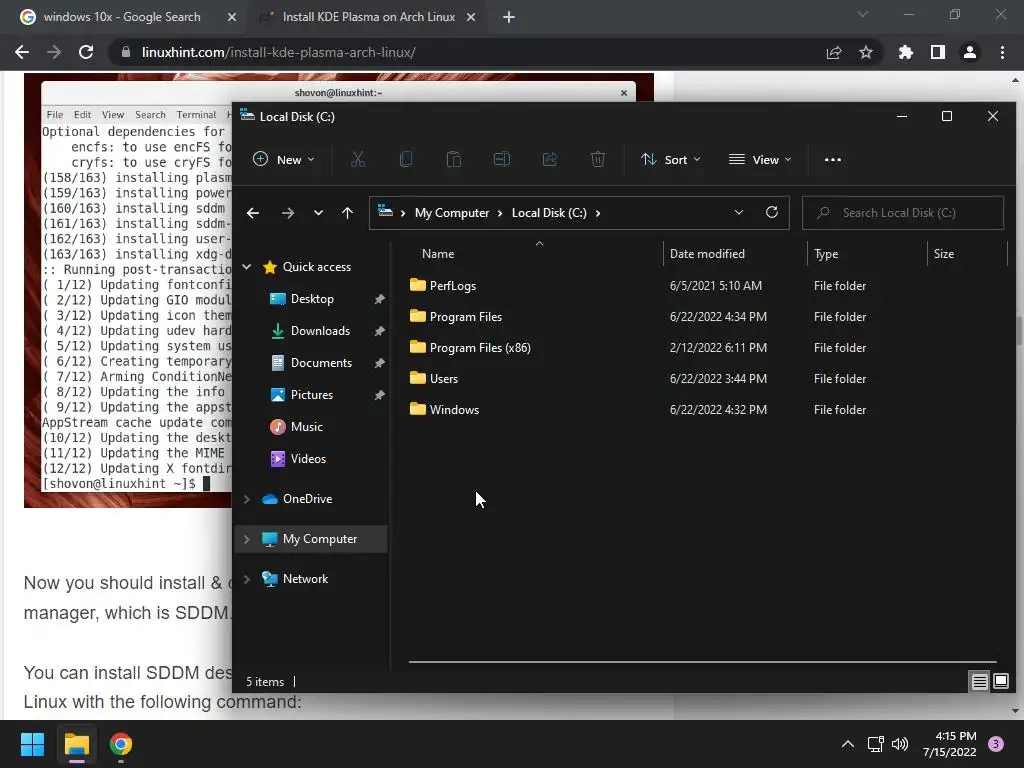This screenshot has width=1024, height=768.
Task: Click the Chrome address bar URL
Action: (x=279, y=52)
